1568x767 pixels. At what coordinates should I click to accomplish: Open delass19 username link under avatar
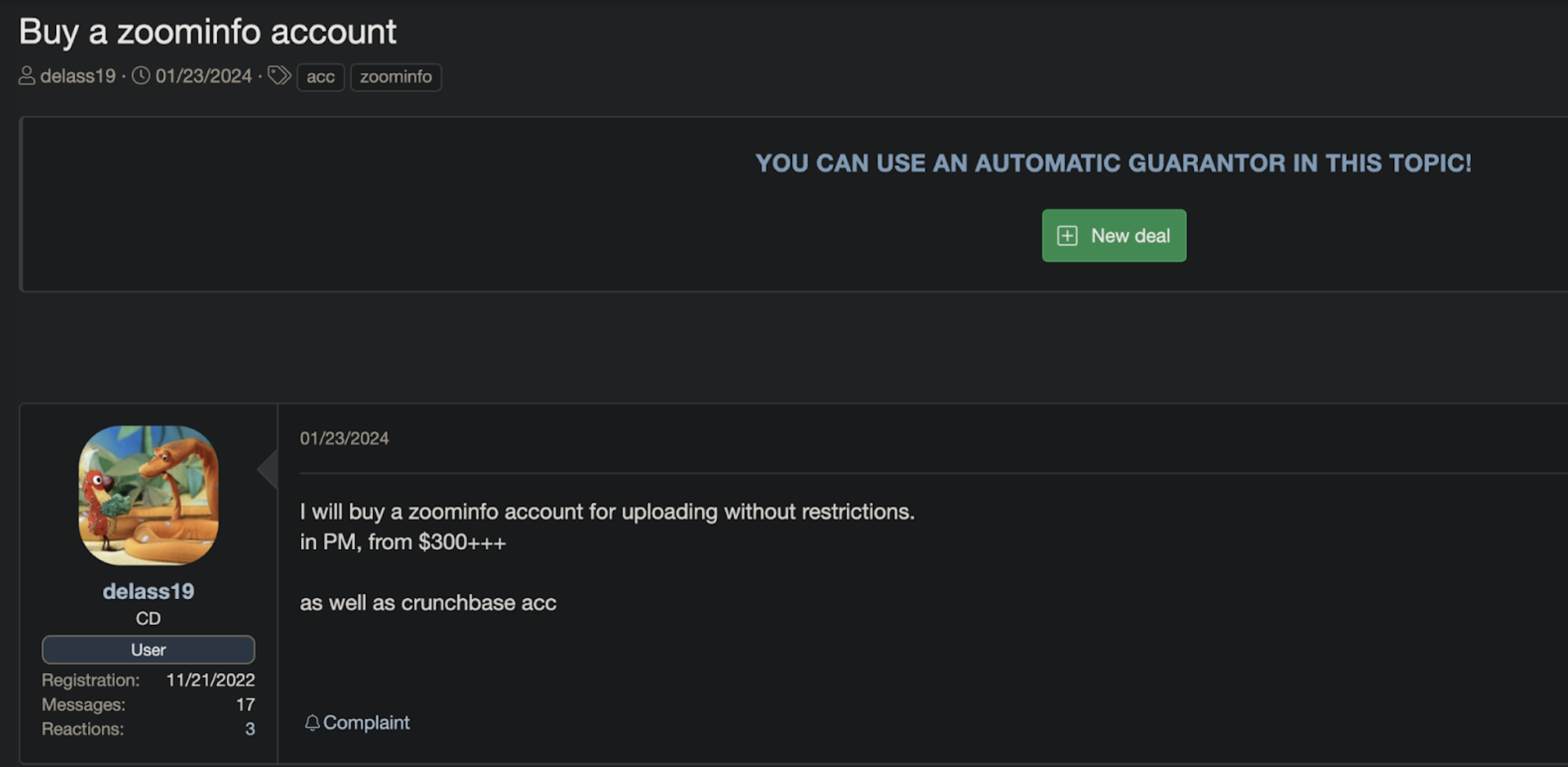click(148, 591)
